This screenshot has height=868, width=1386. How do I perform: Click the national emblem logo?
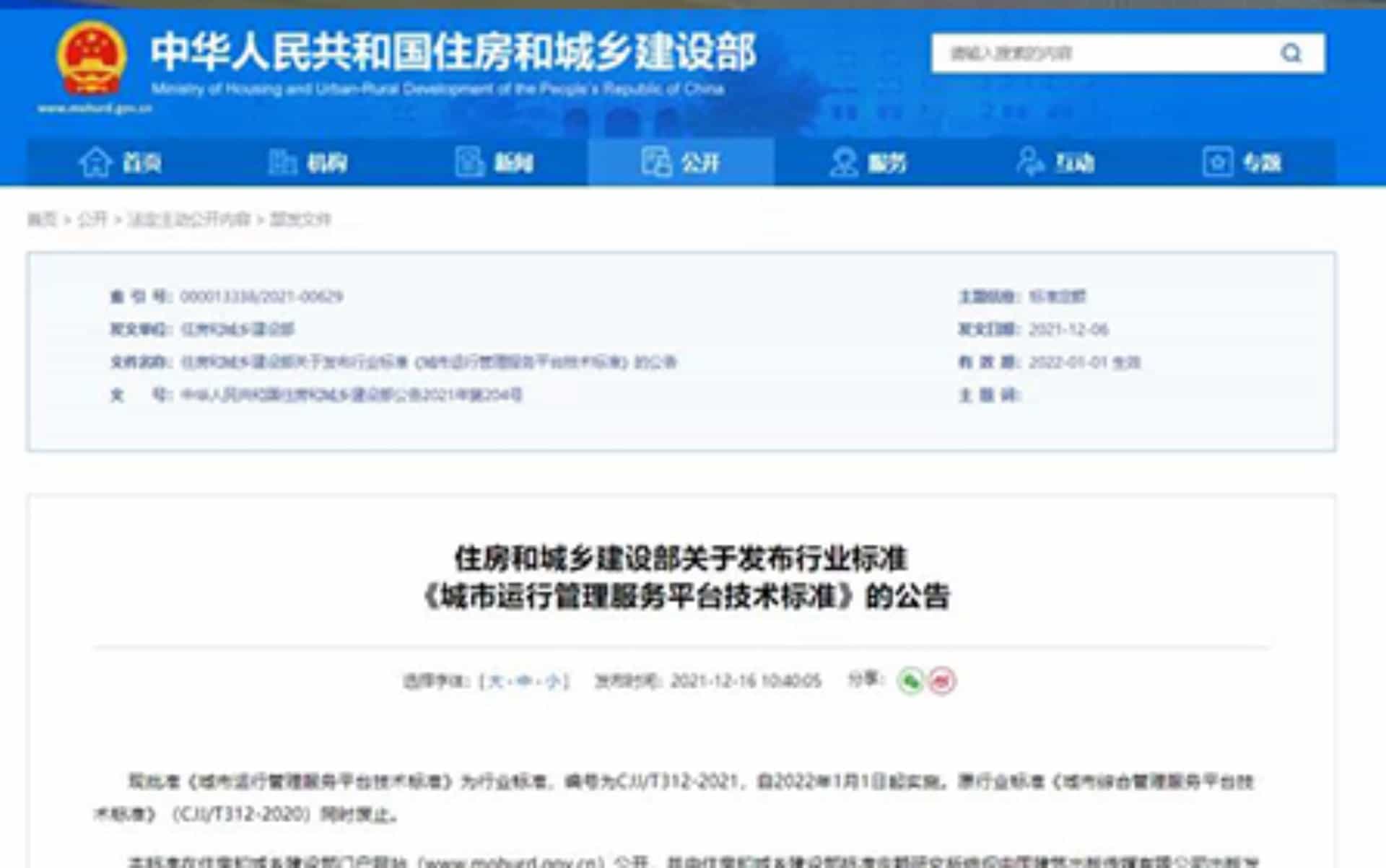pos(92,58)
